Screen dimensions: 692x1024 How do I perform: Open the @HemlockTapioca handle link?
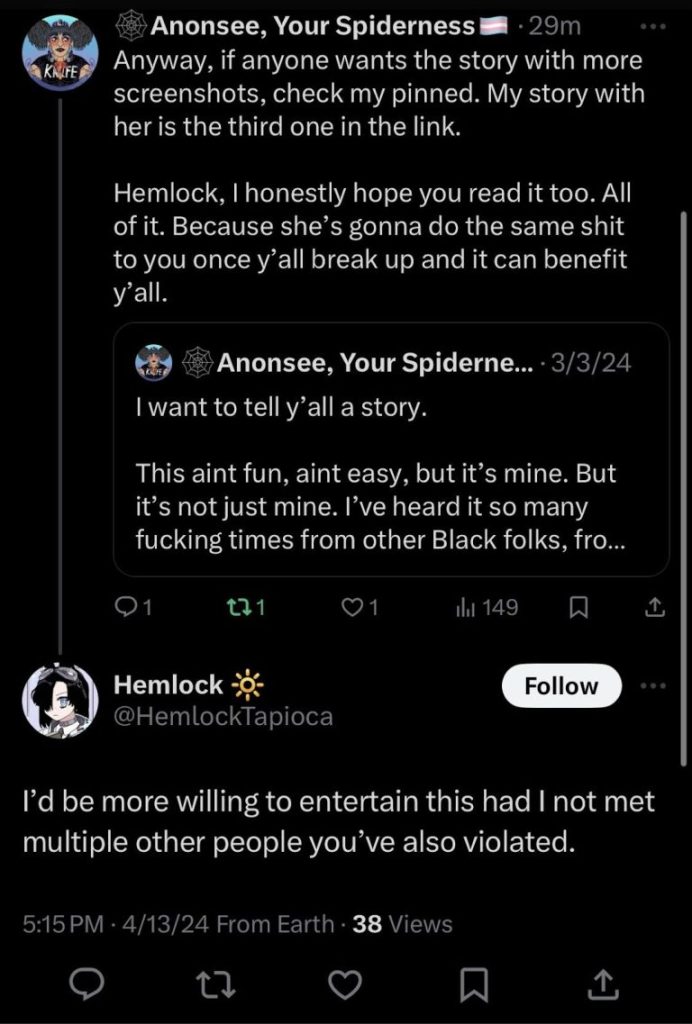(224, 716)
